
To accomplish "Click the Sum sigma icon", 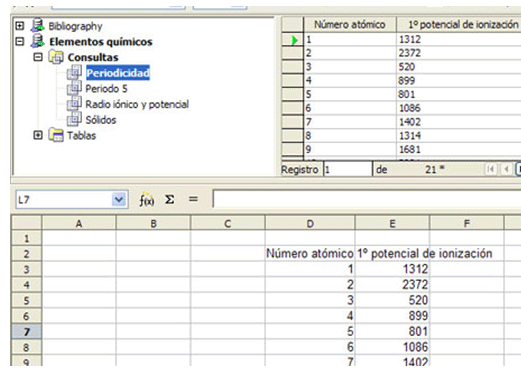I will tap(170, 200).
